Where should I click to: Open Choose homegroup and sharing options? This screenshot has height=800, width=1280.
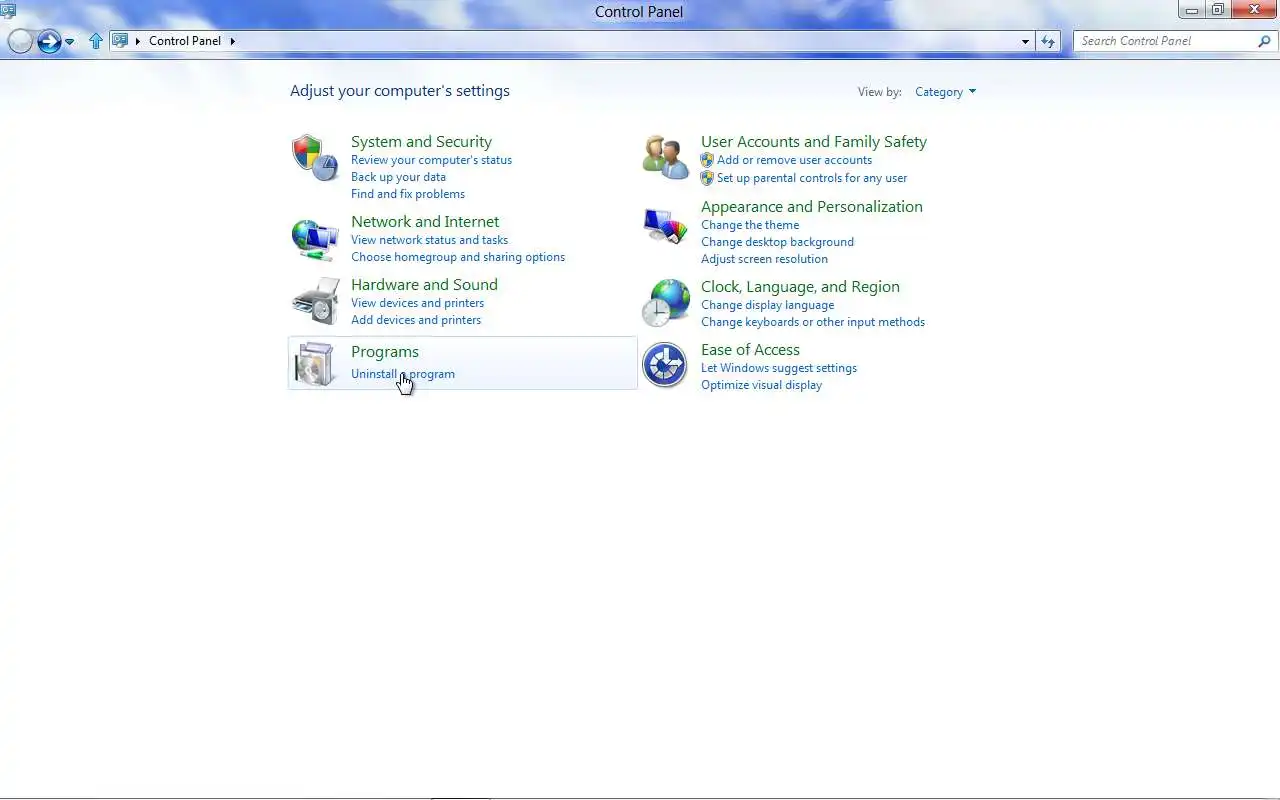click(458, 257)
